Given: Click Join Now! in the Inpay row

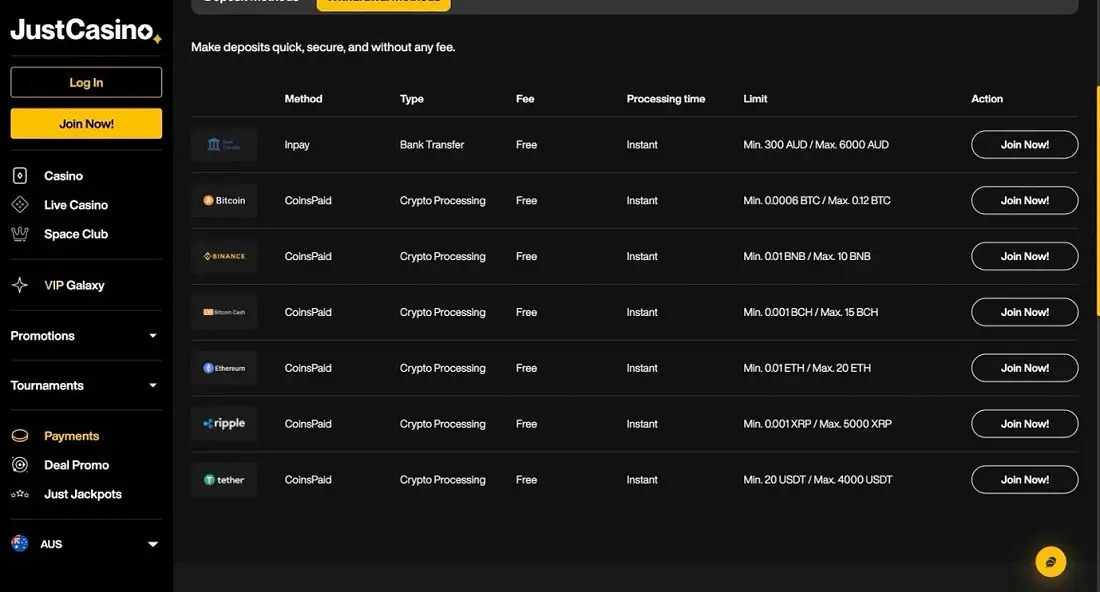Looking at the screenshot, I should pyautogui.click(x=1024, y=144).
